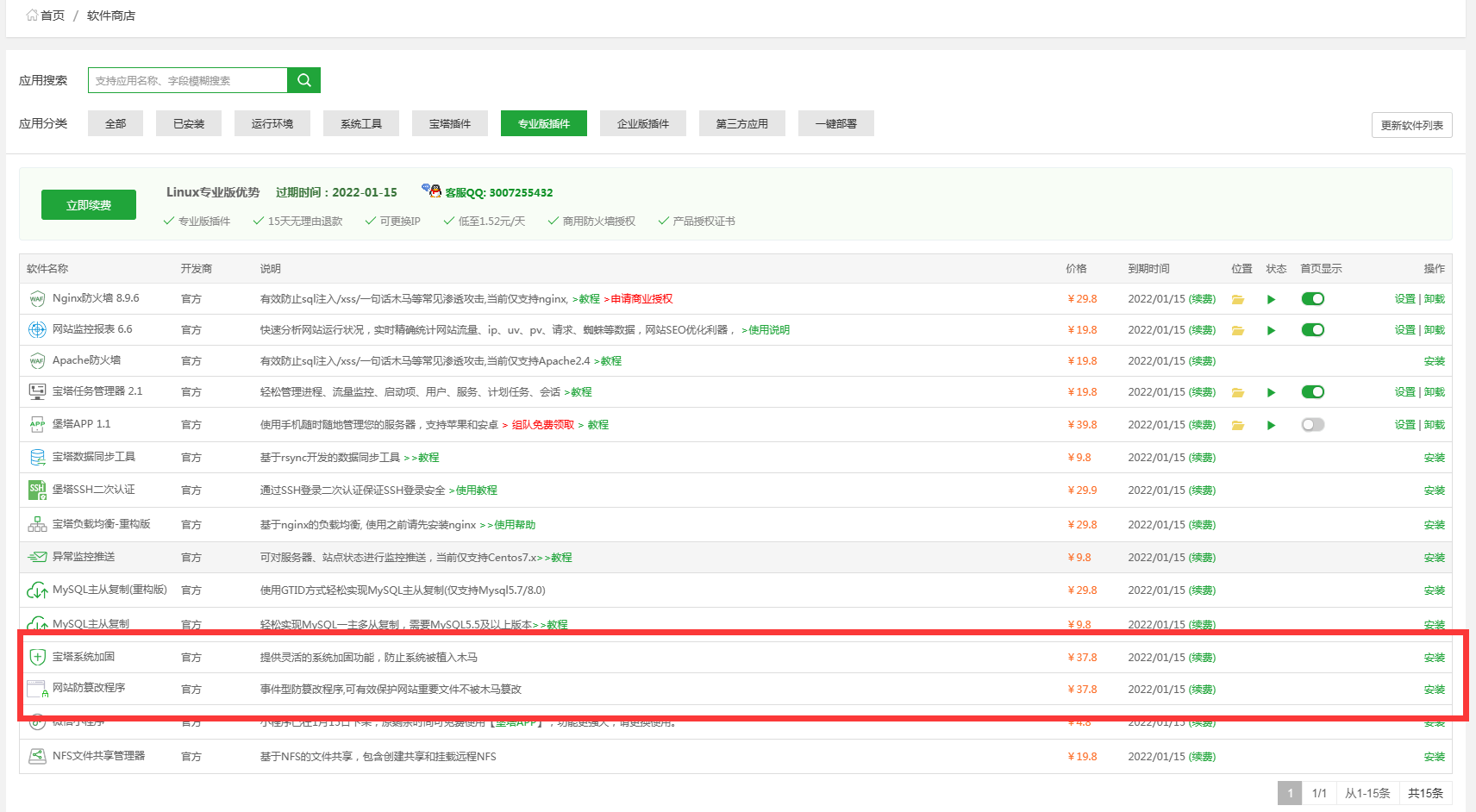Enable 堡塔APP homepage display switch
1476x812 pixels.
coord(1313,425)
